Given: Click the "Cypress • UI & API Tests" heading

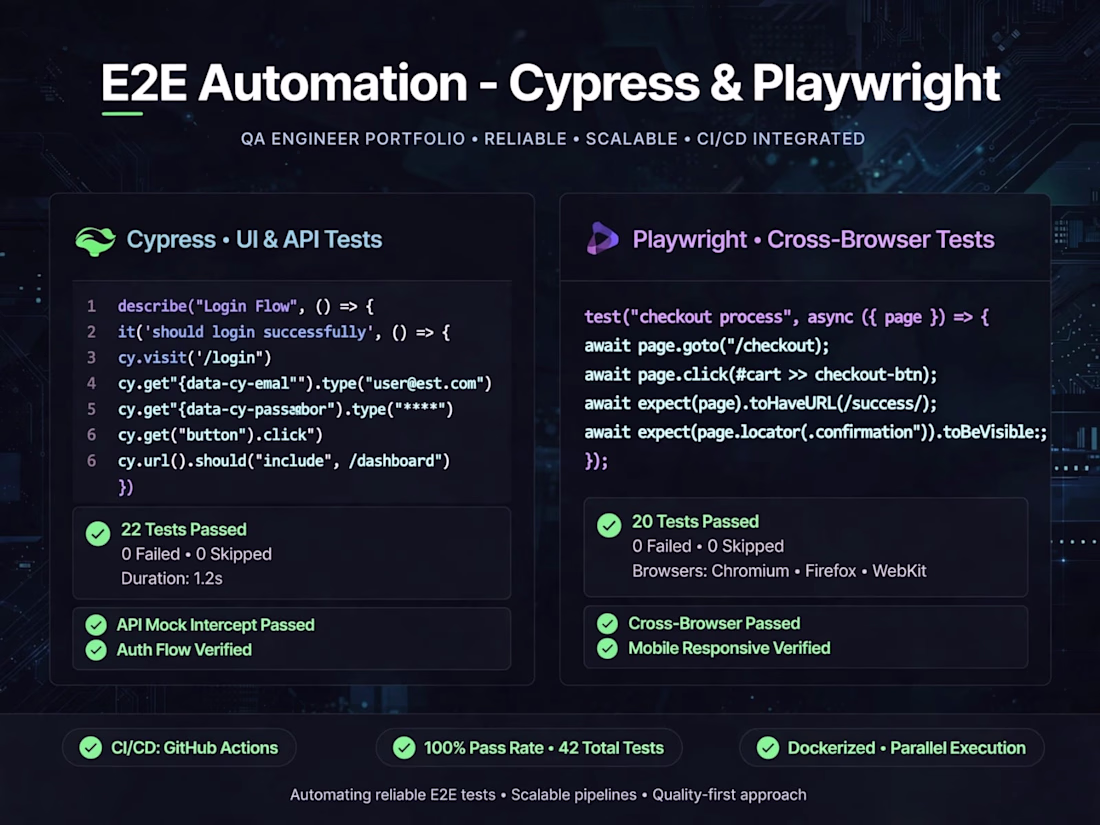Looking at the screenshot, I should point(254,240).
